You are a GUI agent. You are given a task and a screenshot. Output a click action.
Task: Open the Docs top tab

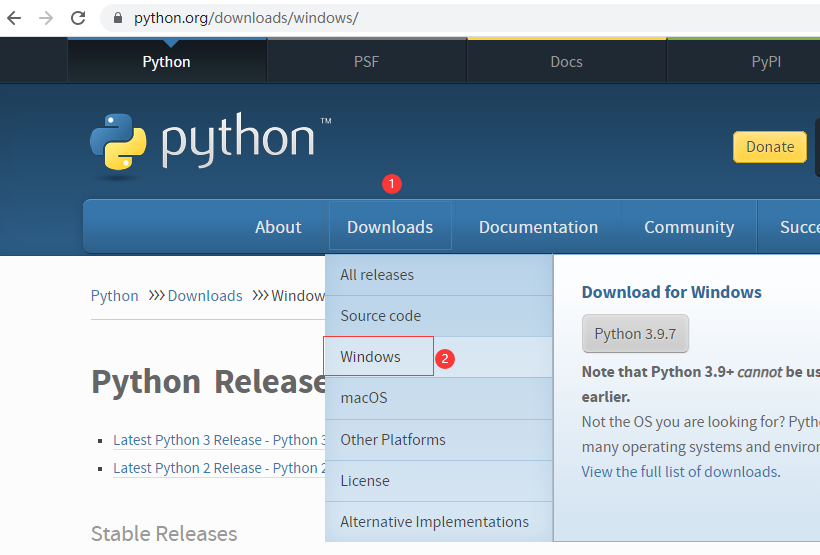pyautogui.click(x=566, y=62)
